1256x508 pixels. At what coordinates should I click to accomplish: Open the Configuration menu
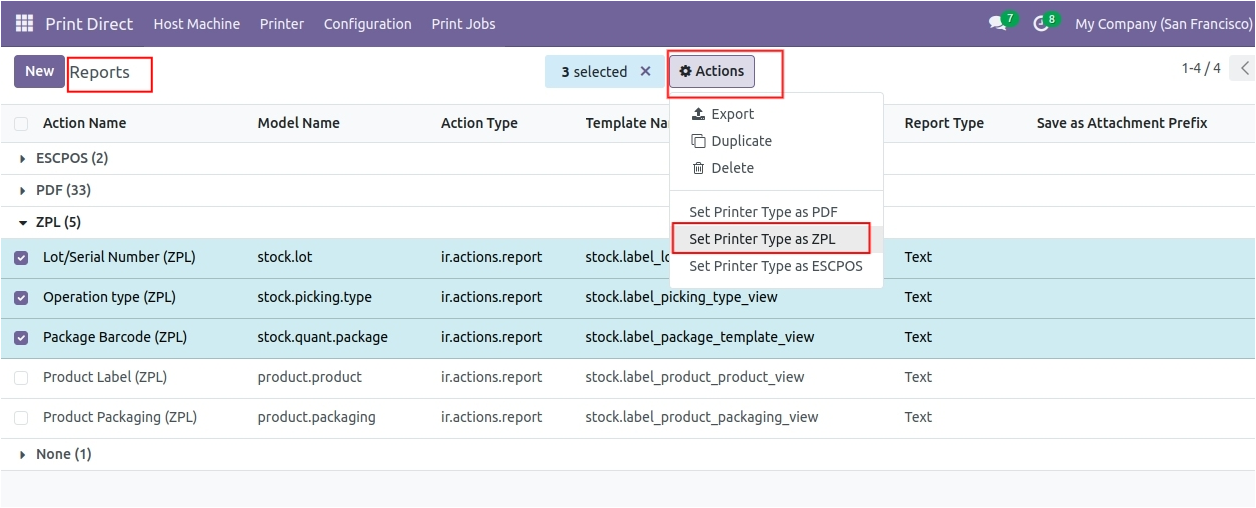click(x=368, y=23)
